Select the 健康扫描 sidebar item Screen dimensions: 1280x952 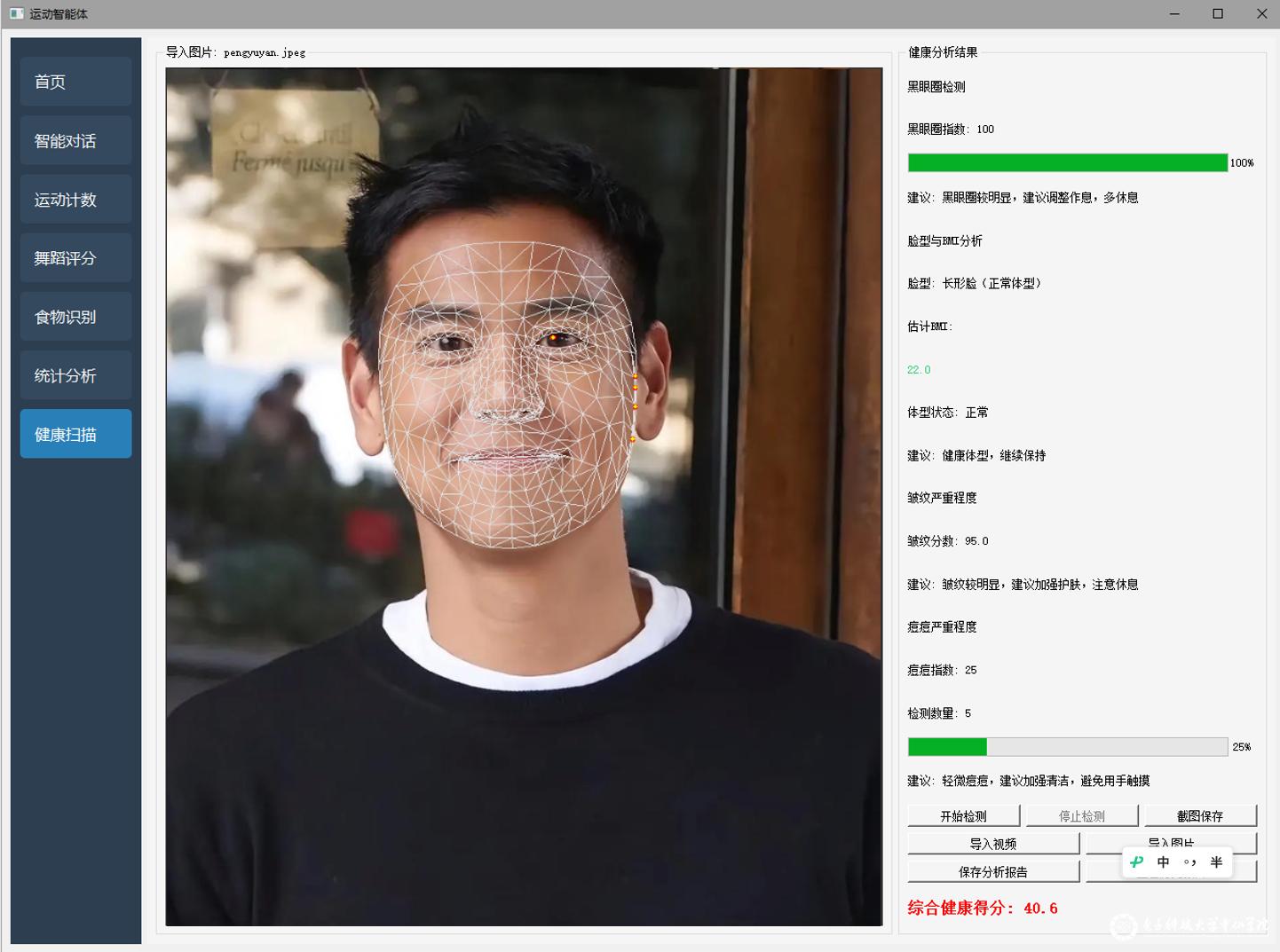click(x=75, y=434)
